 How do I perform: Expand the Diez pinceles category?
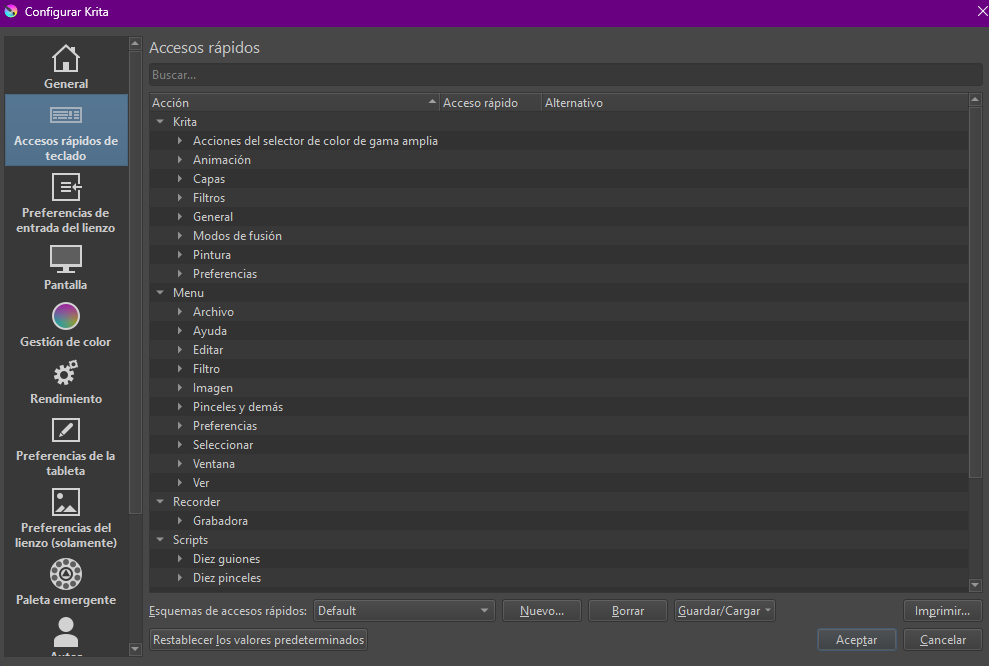pyautogui.click(x=180, y=578)
